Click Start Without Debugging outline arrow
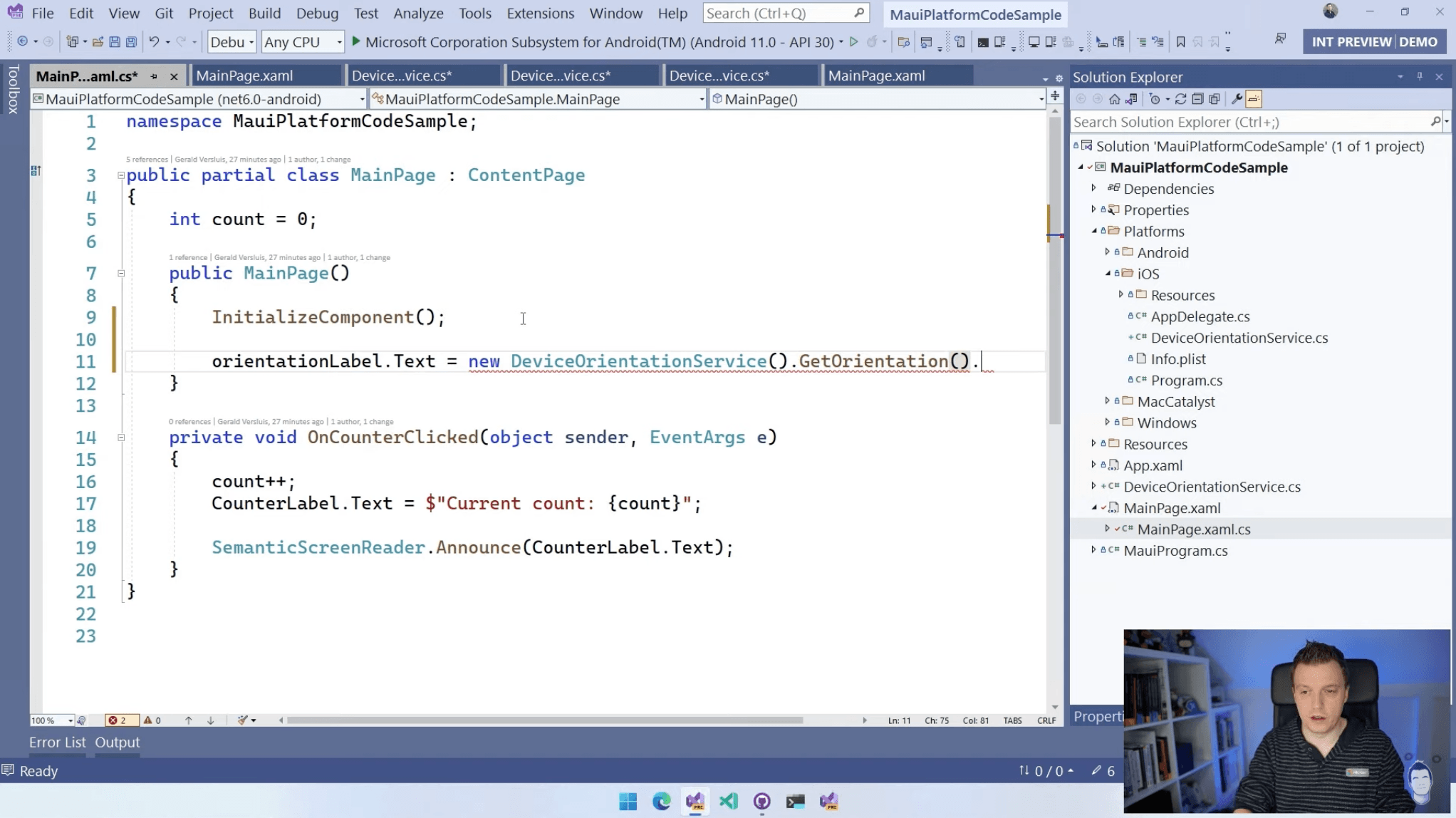 point(853,42)
